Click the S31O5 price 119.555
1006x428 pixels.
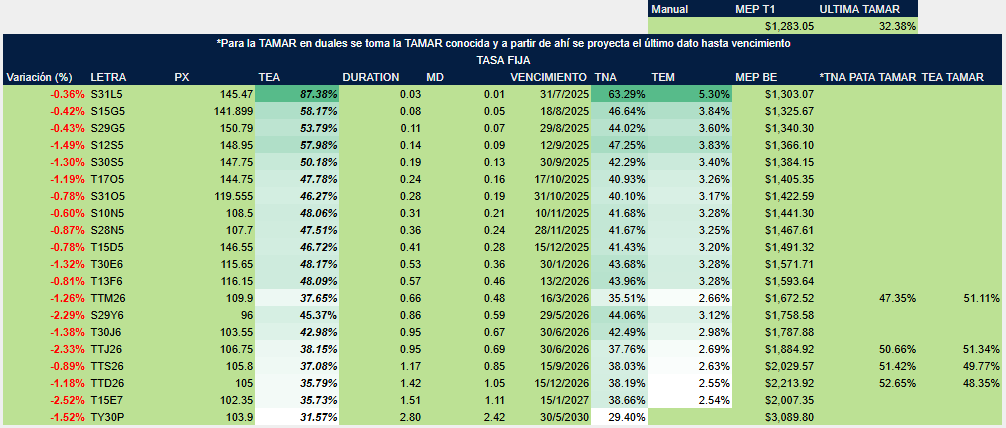(x=234, y=195)
